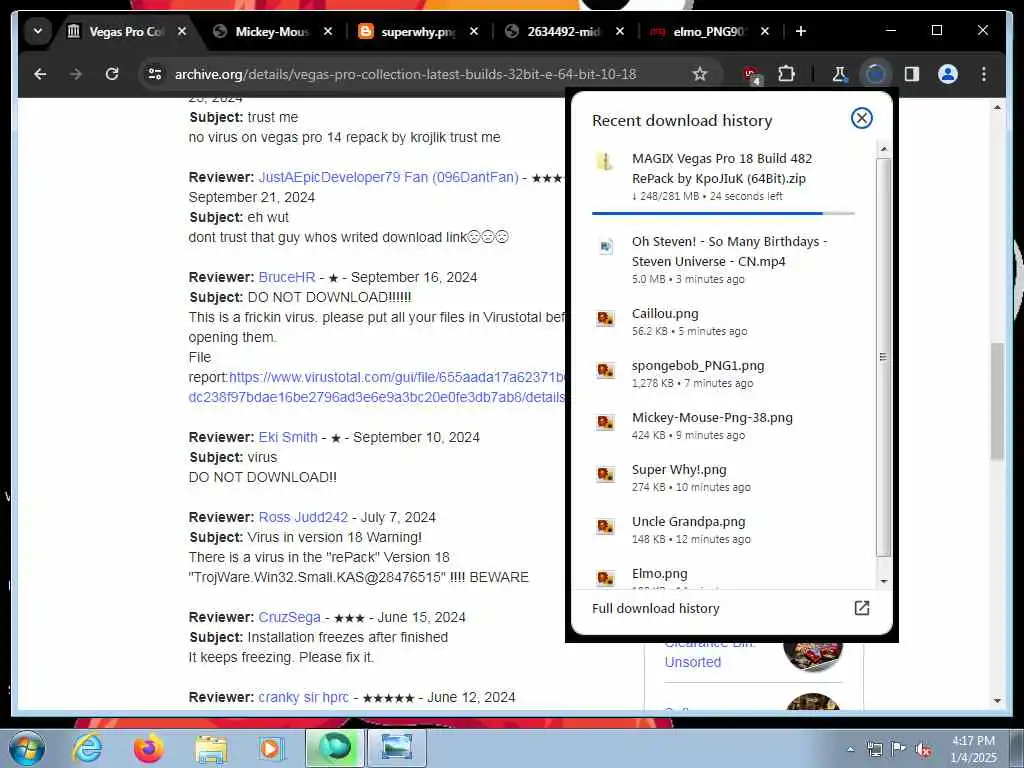Open site information icon in address bar
The width and height of the screenshot is (1024, 768).
(x=155, y=74)
